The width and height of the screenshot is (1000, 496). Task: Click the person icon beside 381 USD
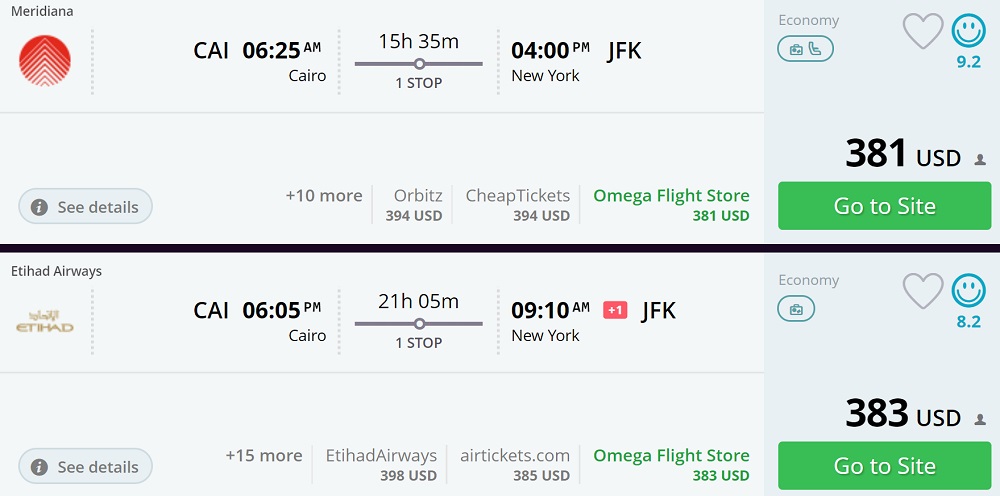pyautogui.click(x=980, y=159)
